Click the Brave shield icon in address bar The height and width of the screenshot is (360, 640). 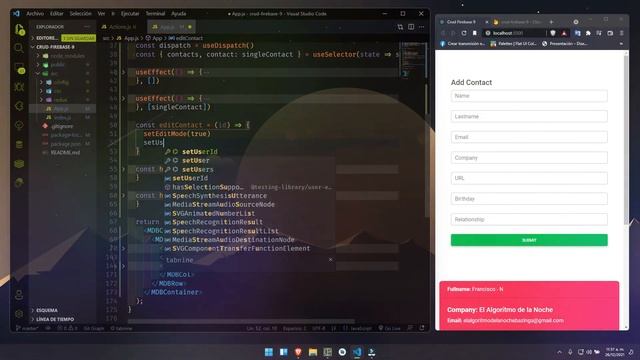click(x=553, y=33)
